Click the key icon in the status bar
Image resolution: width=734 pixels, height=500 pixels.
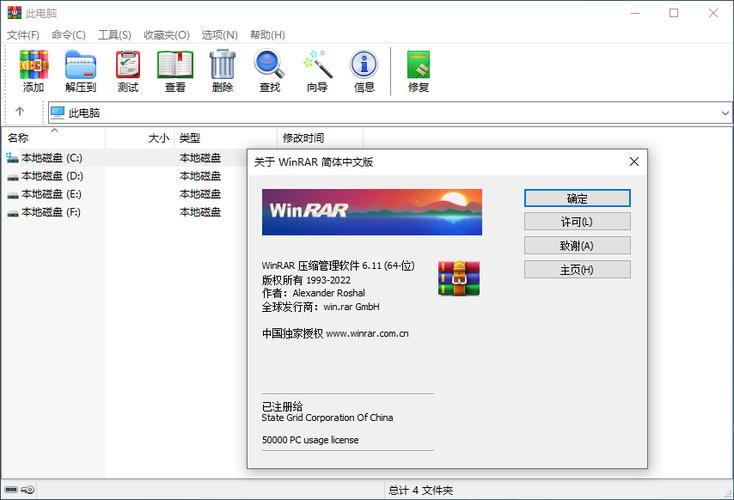[x=28, y=490]
